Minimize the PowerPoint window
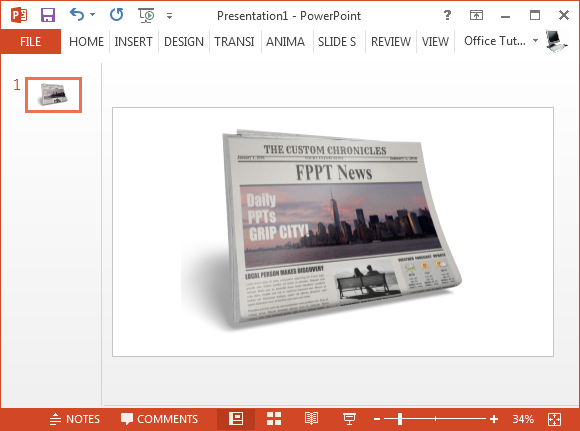This screenshot has height=431, width=580. (505, 16)
